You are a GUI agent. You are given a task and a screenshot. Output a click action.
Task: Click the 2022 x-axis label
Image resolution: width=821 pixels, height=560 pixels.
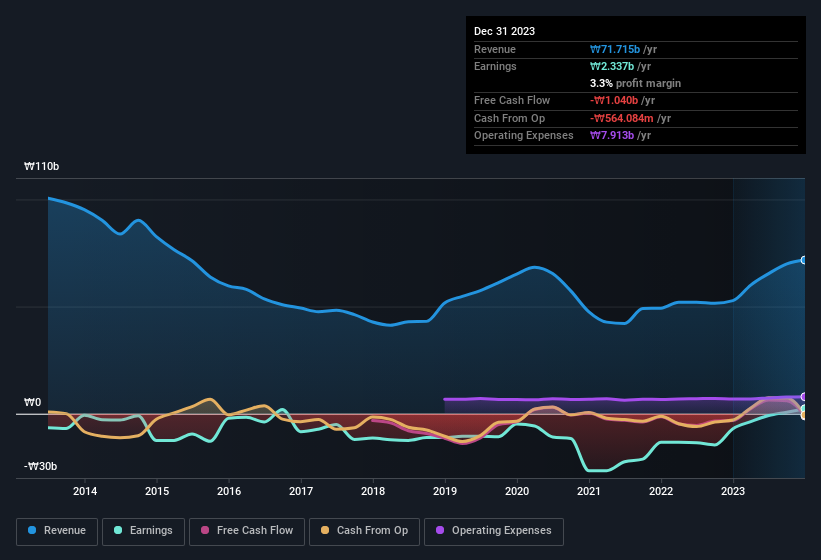[x=661, y=491]
